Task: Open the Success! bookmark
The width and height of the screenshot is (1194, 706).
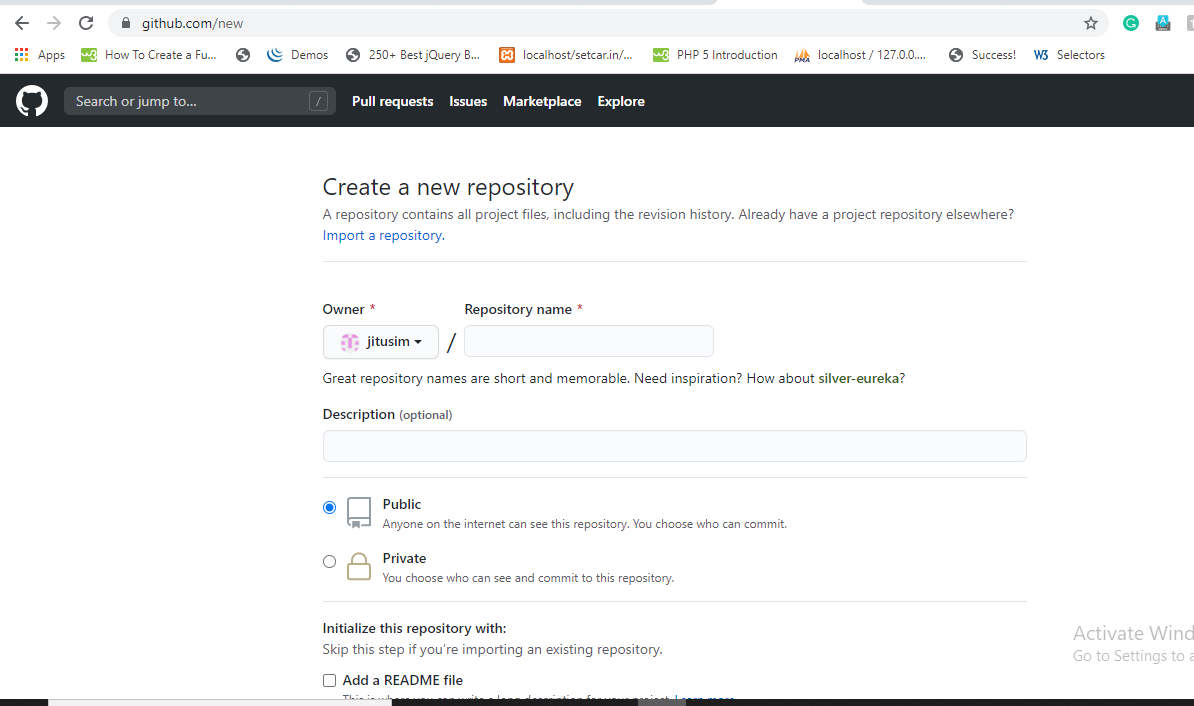Action: tap(982, 55)
